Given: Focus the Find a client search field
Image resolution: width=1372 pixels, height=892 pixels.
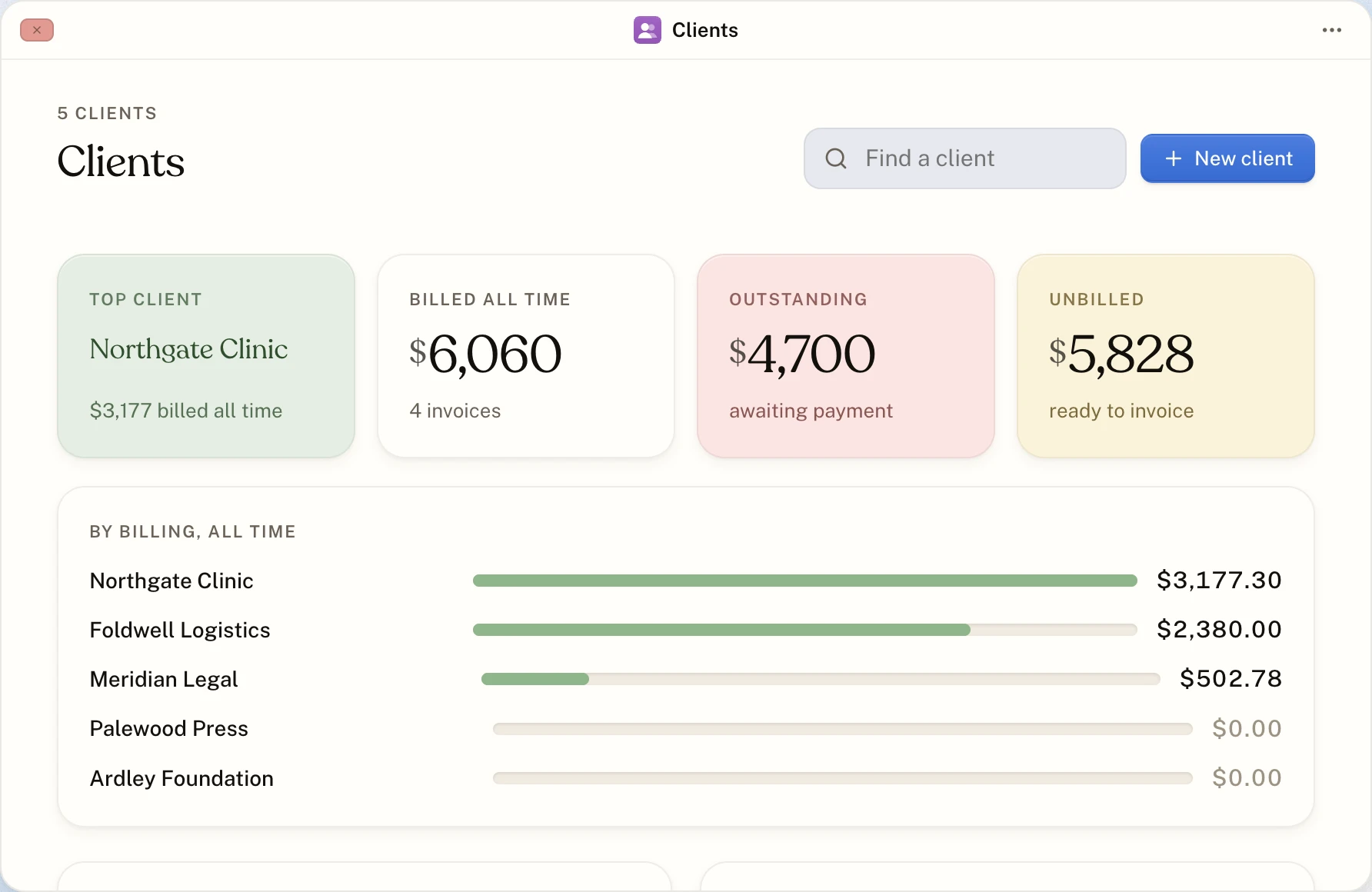Looking at the screenshot, I should [x=964, y=158].
